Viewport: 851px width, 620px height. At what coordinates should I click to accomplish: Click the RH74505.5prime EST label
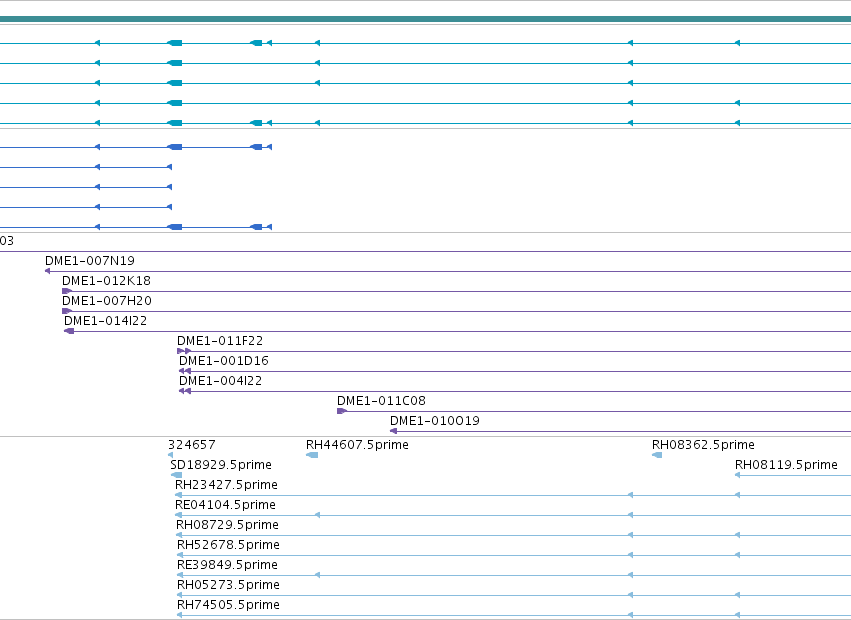228,605
